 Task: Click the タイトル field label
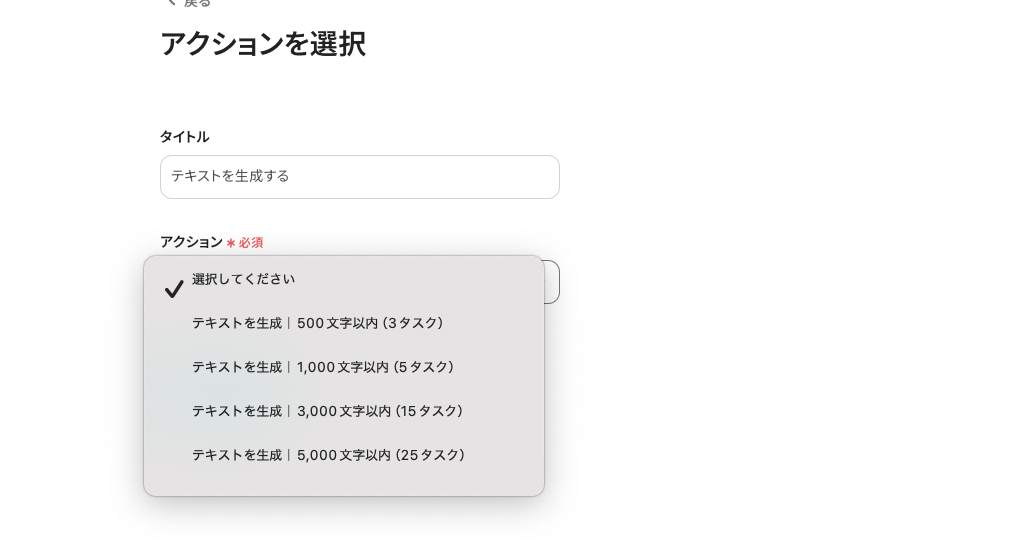[x=184, y=137]
